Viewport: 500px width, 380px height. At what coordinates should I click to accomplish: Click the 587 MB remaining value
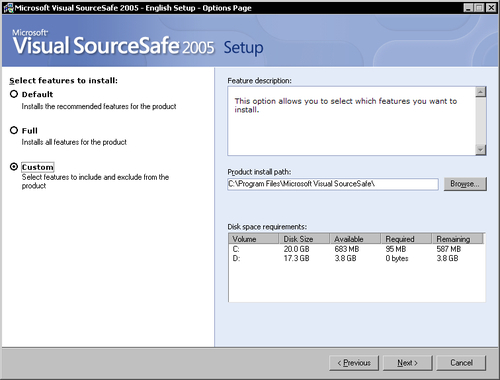(x=449, y=249)
